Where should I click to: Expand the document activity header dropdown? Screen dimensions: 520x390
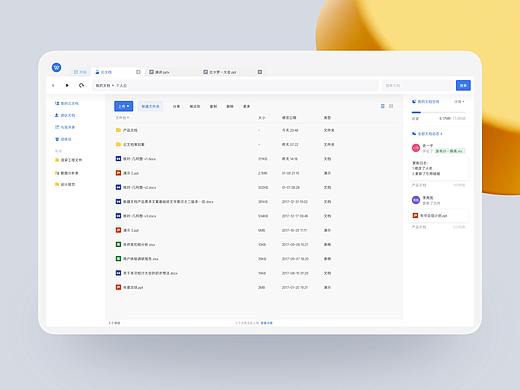pyautogui.click(x=427, y=134)
